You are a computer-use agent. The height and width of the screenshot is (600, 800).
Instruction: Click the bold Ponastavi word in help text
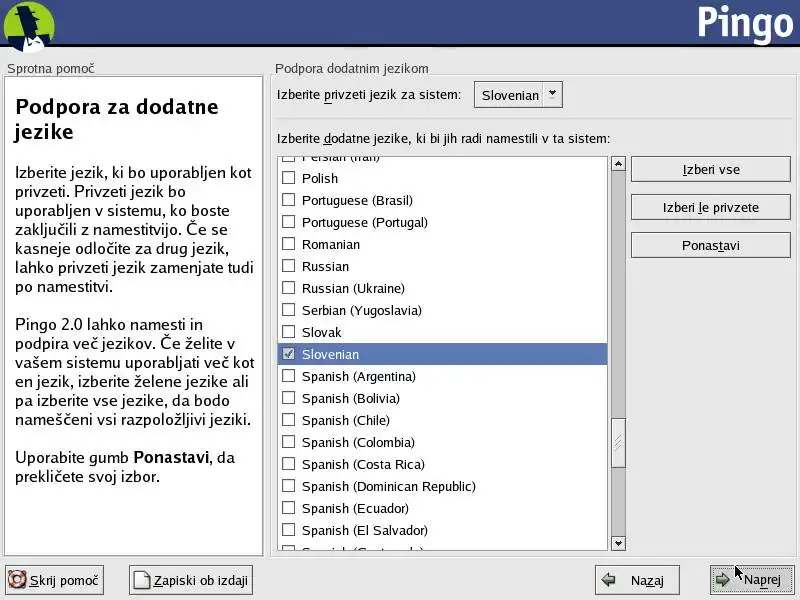pyautogui.click(x=171, y=457)
